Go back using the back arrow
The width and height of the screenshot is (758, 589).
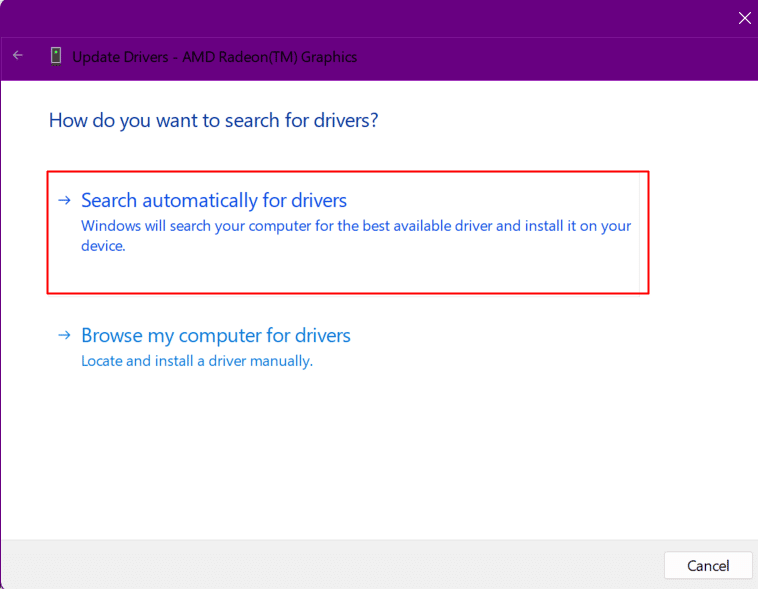pyautogui.click(x=18, y=56)
